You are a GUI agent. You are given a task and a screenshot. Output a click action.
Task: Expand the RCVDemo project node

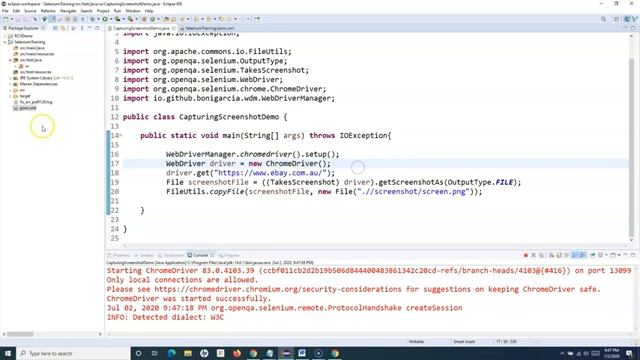[x=5, y=36]
